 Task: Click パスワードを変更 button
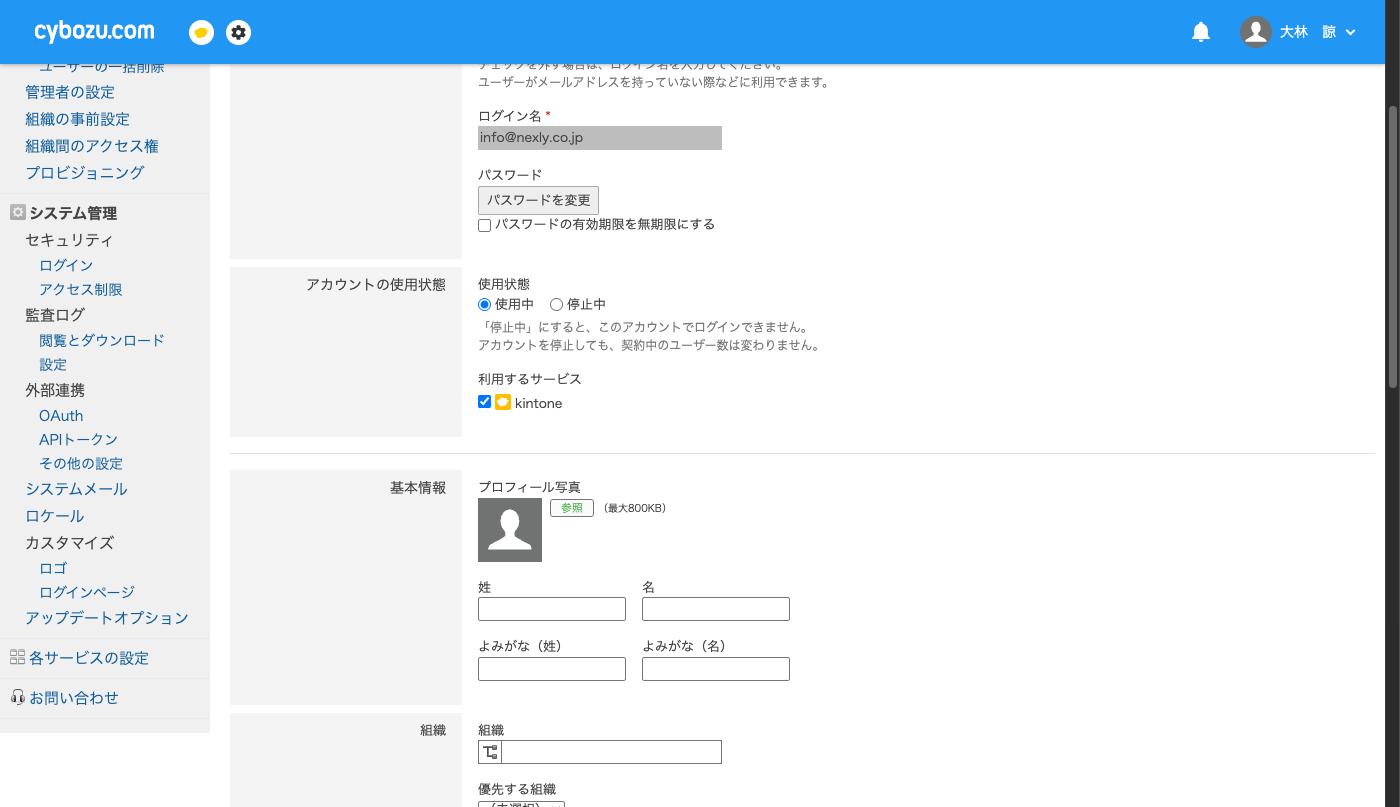538,200
